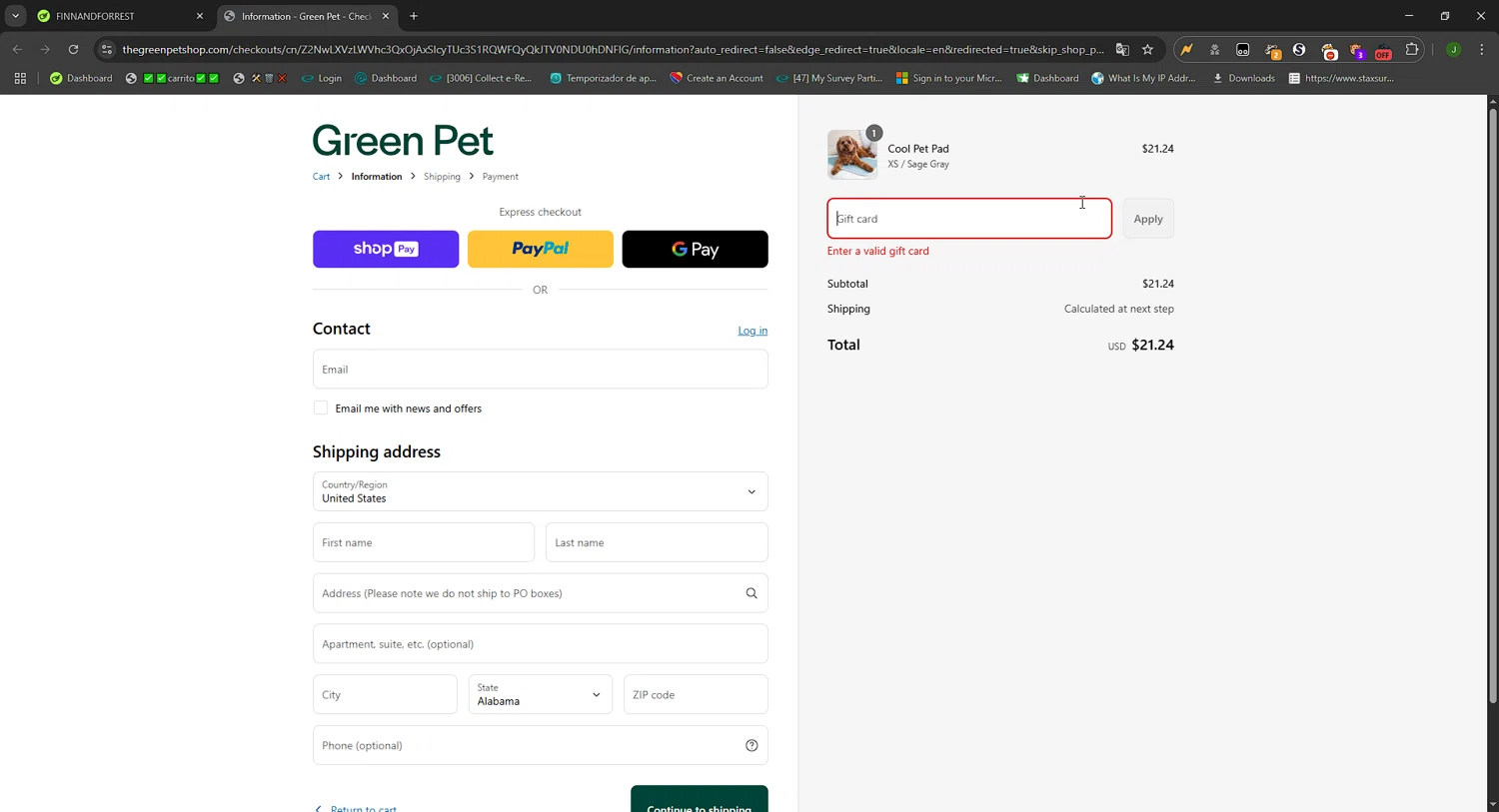Open the Cool Pet Pad product thumbnail
This screenshot has height=812, width=1499.
851,155
